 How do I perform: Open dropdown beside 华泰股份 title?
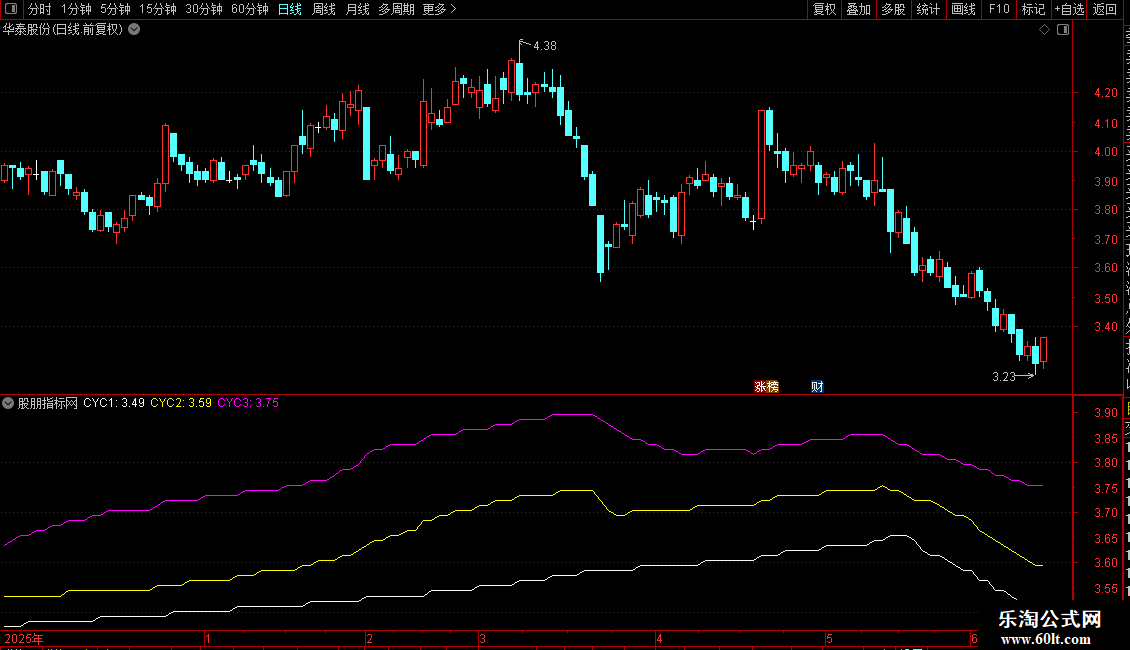click(134, 30)
